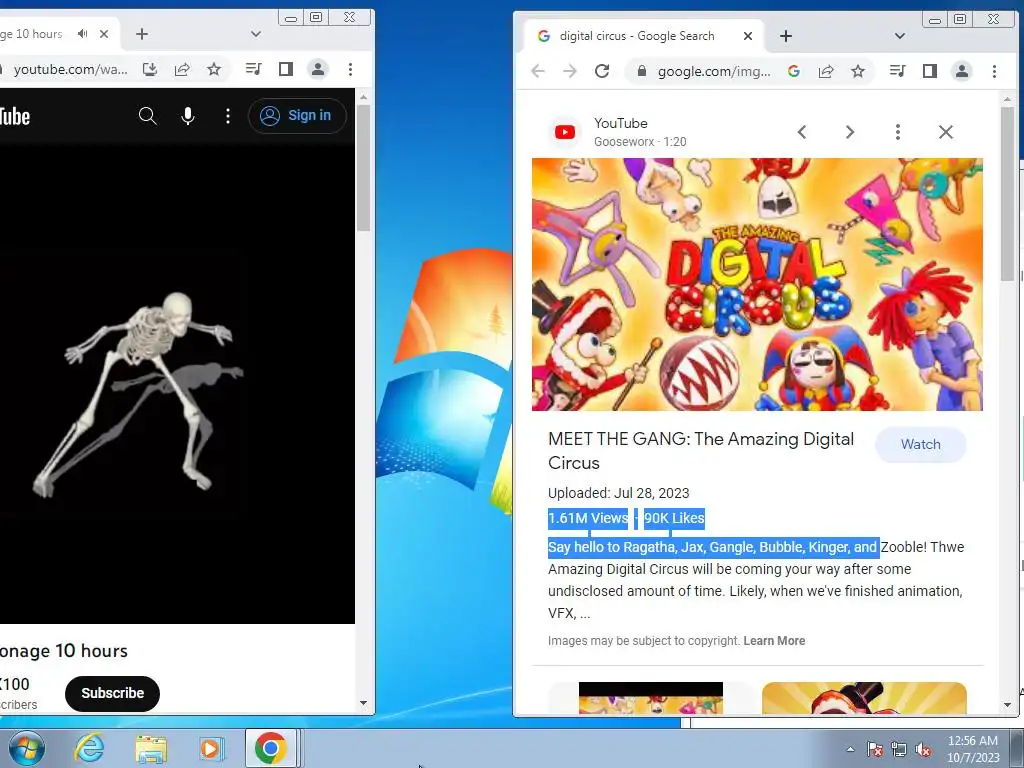Close the image preview panel
Screen dimensions: 1024x768
click(x=946, y=133)
